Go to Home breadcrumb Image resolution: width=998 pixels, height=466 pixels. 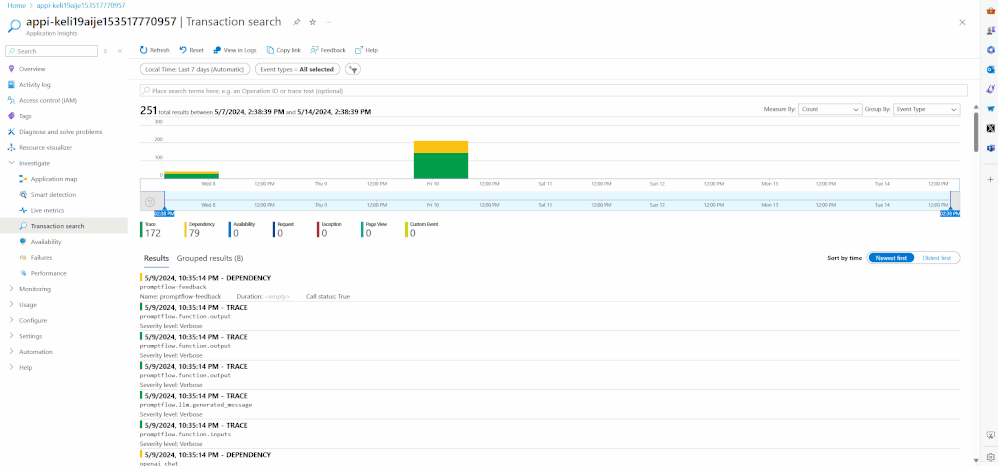16,5
